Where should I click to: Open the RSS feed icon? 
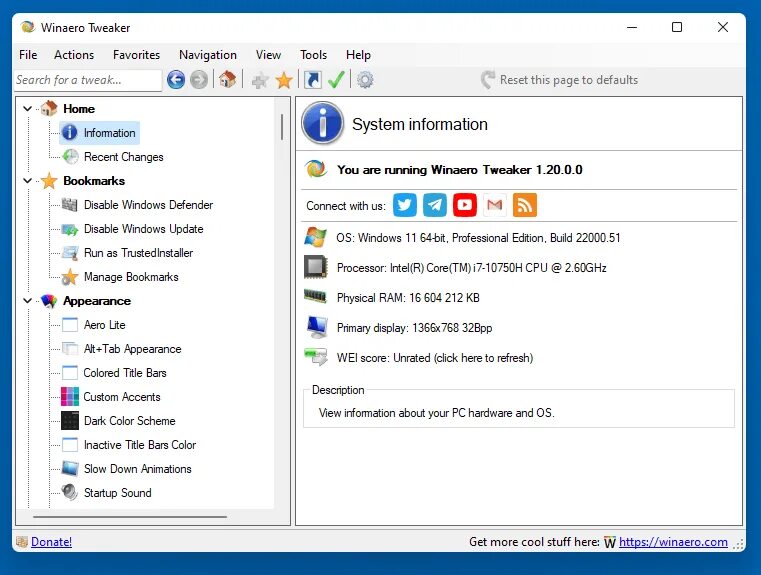point(525,205)
